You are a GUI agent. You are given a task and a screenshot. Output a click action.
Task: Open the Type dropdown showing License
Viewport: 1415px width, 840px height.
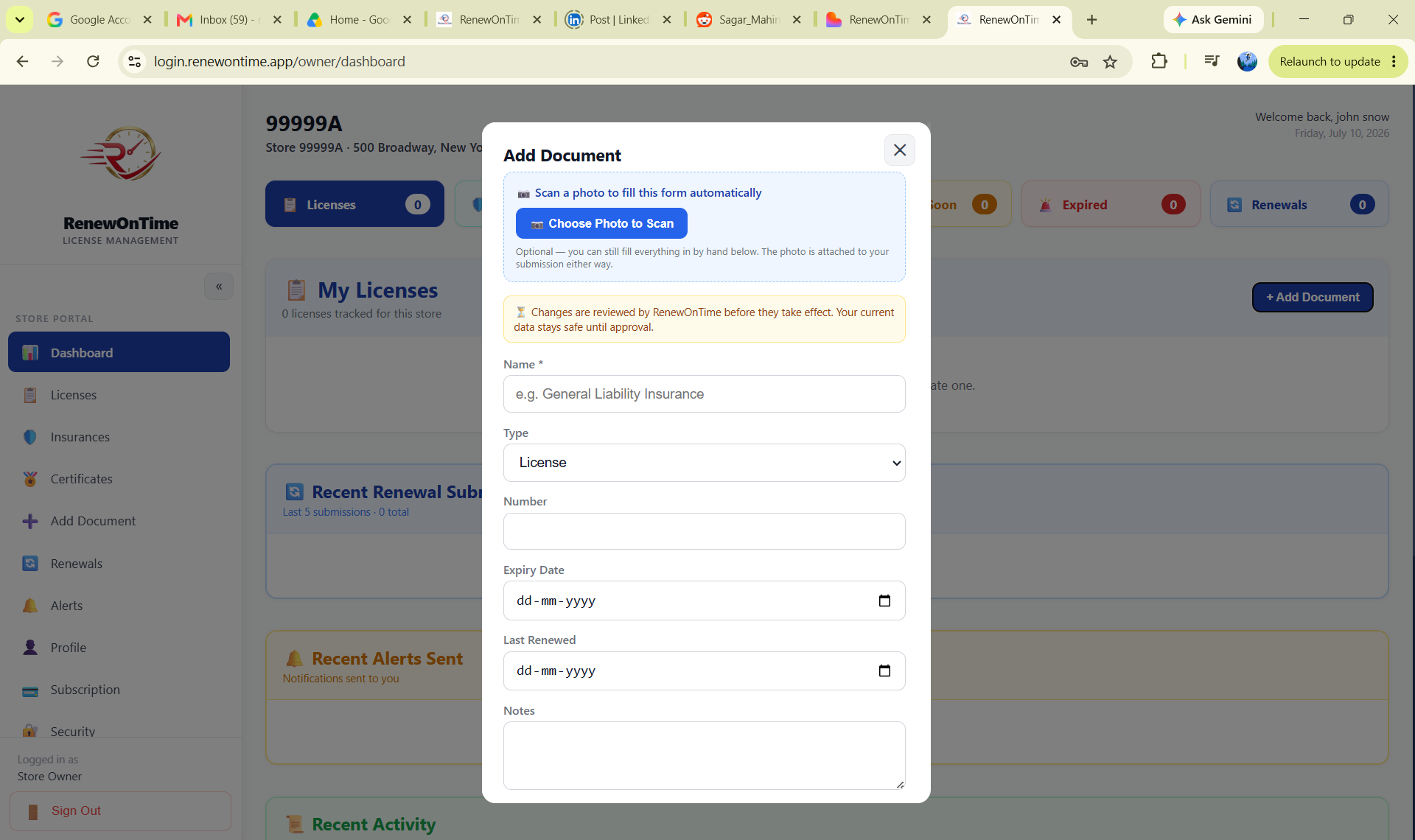(704, 463)
